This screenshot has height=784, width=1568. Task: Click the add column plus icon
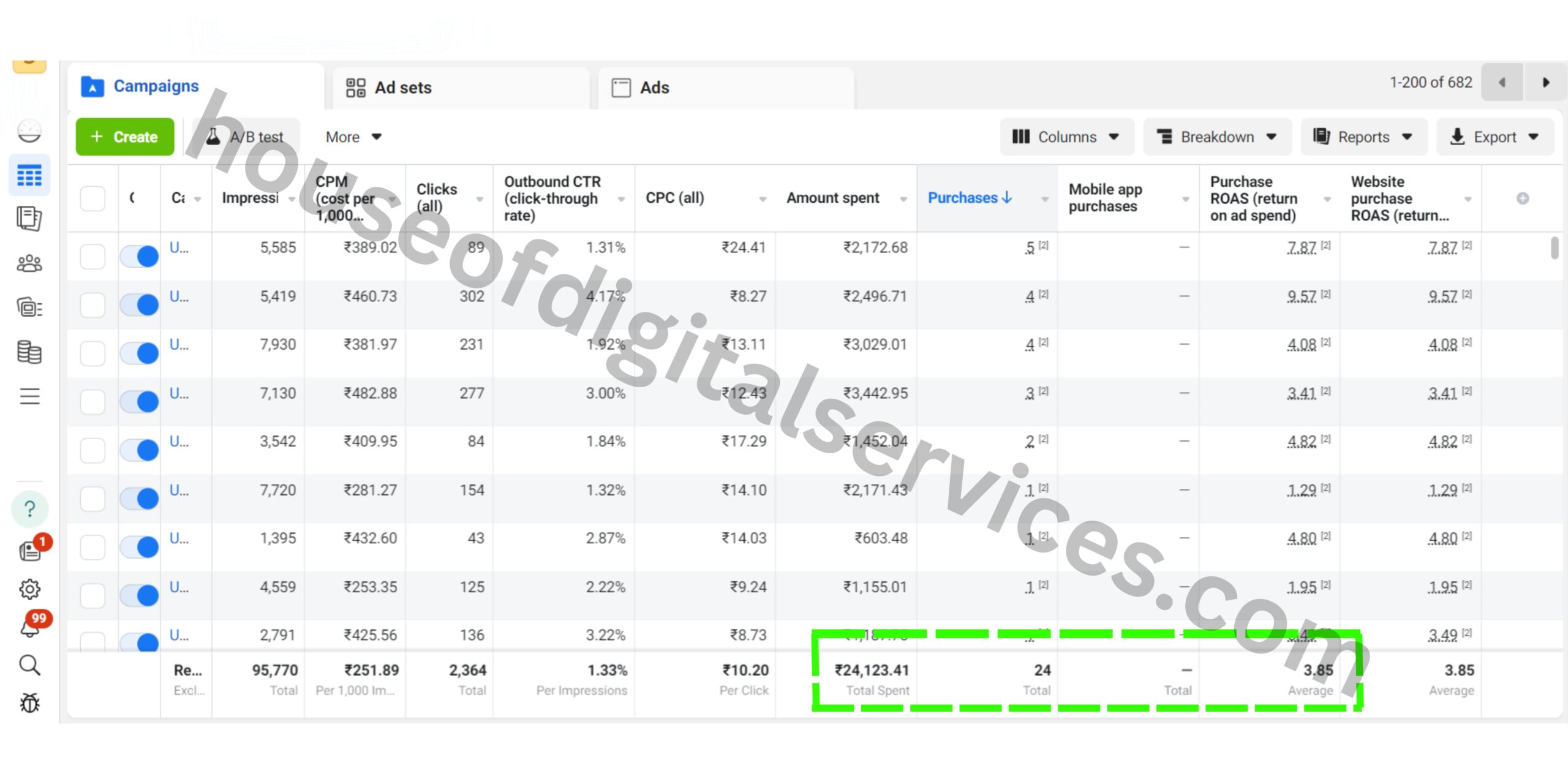click(x=1523, y=198)
